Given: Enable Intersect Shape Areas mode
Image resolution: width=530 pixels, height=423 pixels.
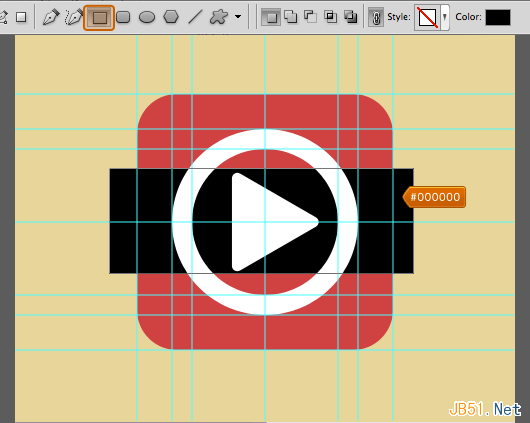Looking at the screenshot, I should pos(330,17).
